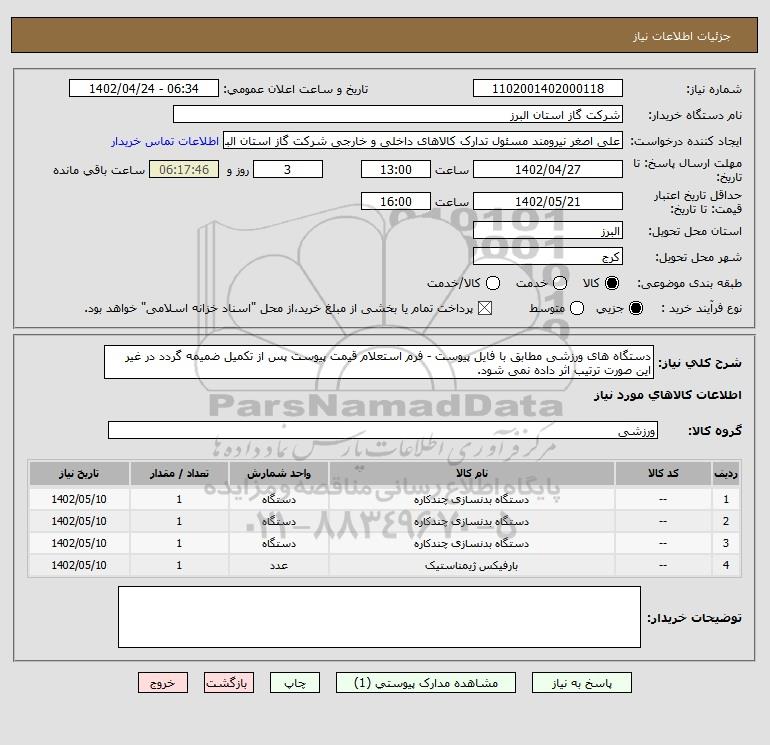Click the remaining days field showing 3

[x=288, y=170]
